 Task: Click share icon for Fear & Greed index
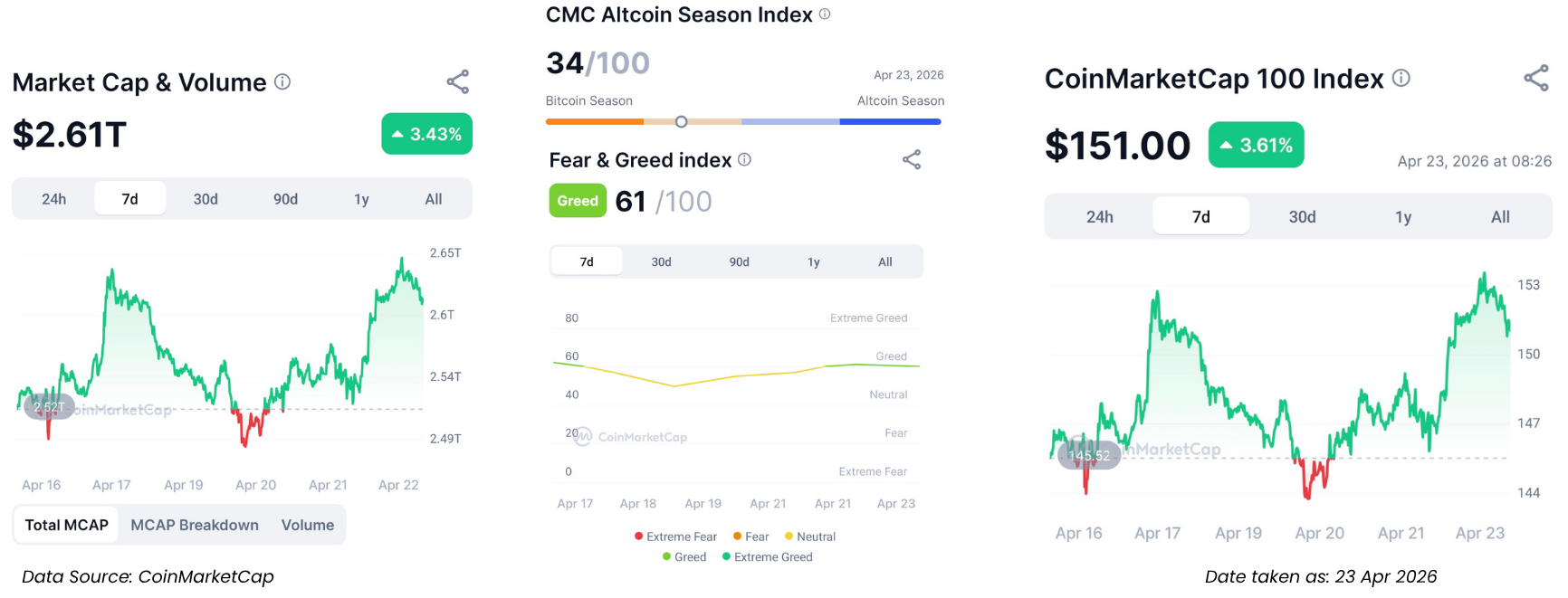912,160
